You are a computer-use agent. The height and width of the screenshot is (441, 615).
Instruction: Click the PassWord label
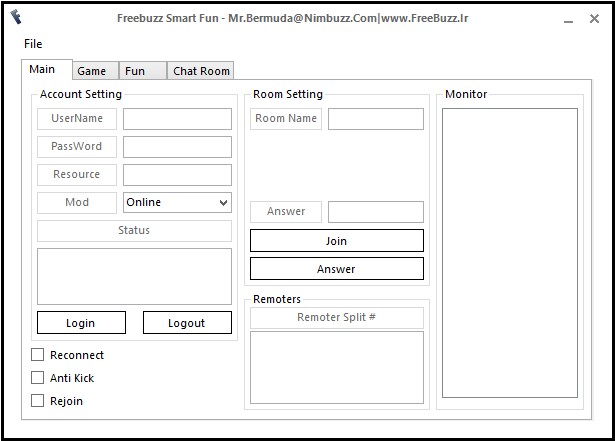click(x=77, y=147)
